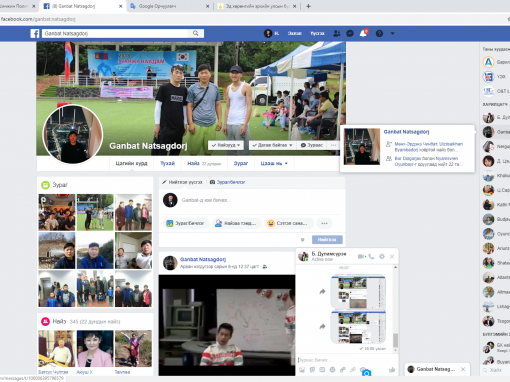Click the search magnifier icon

click(196, 33)
